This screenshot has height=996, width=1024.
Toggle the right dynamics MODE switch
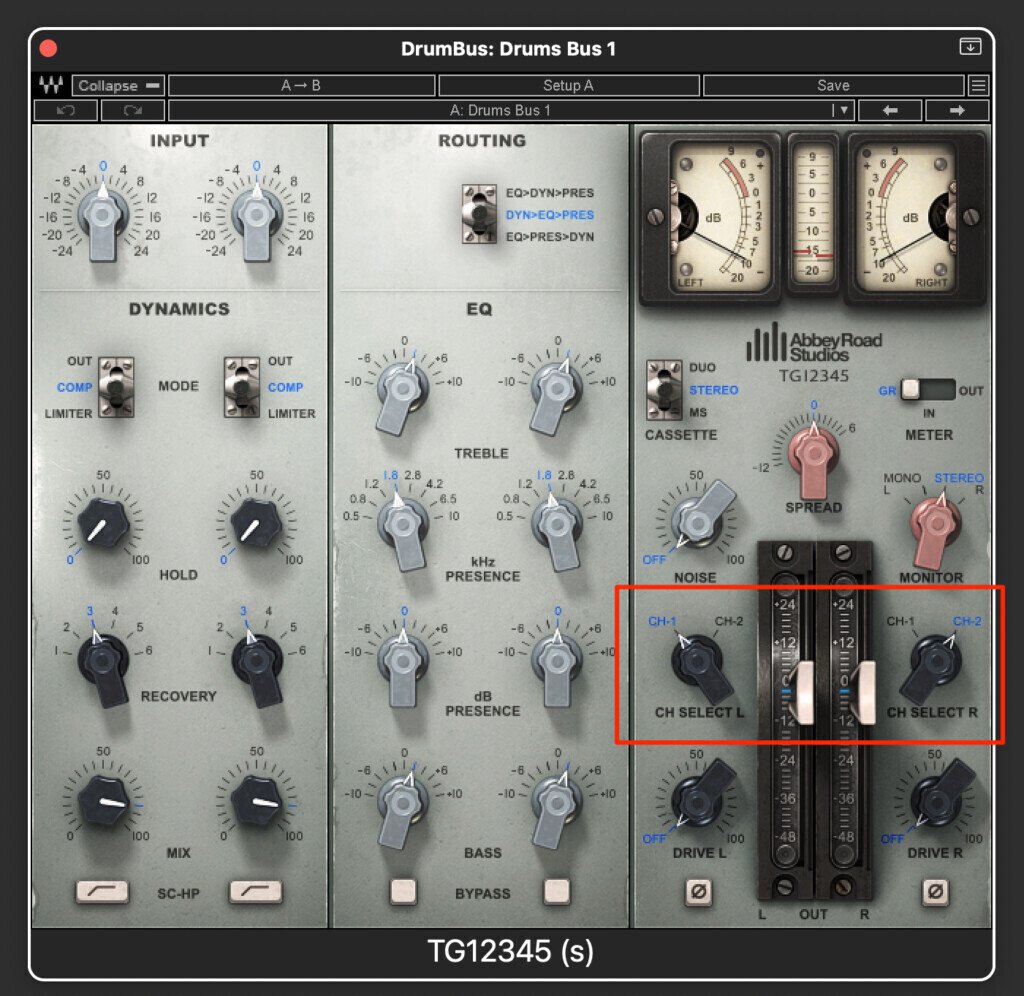[x=242, y=387]
